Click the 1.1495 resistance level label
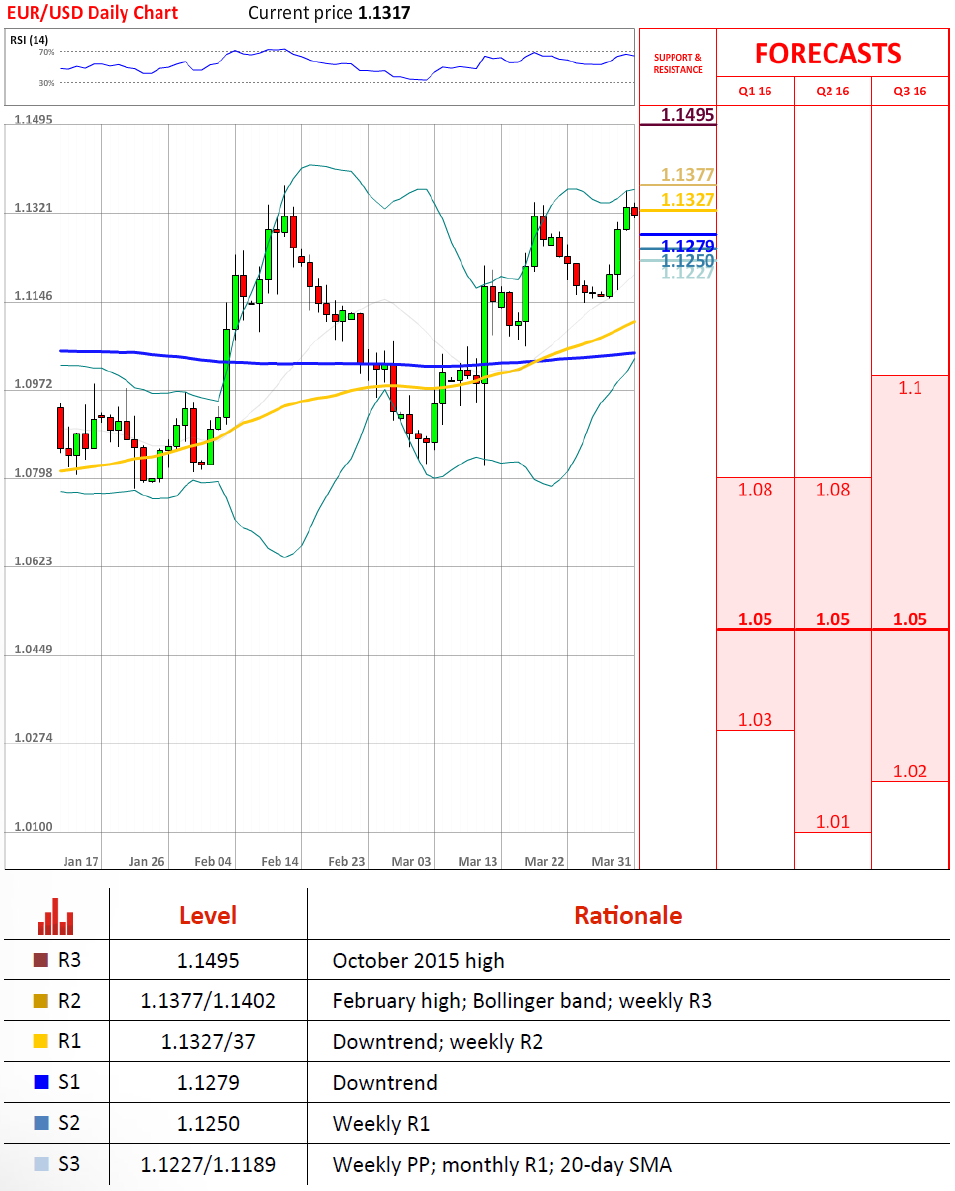This screenshot has width=955, height=1191. (x=688, y=115)
